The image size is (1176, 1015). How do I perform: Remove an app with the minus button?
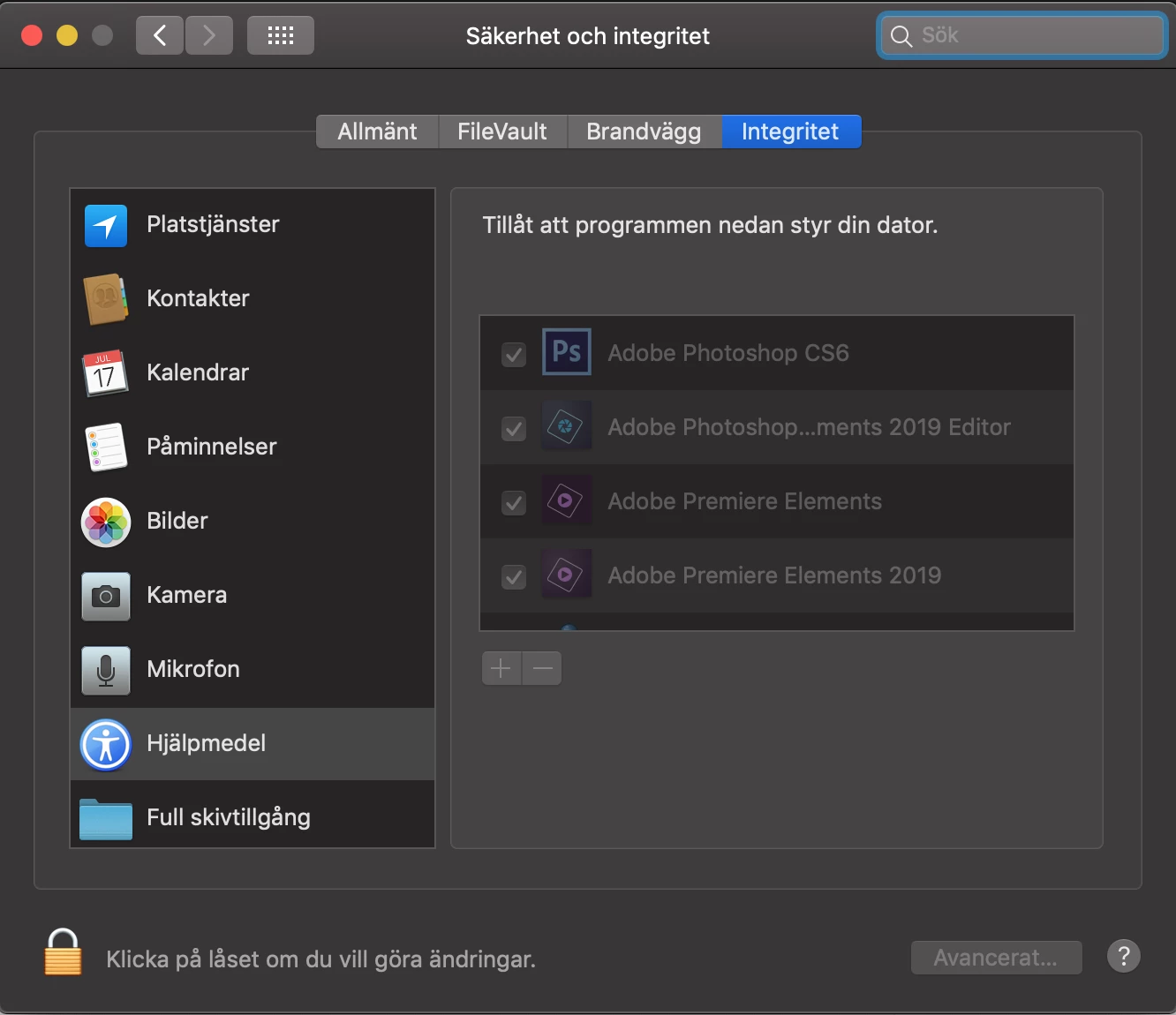click(542, 668)
